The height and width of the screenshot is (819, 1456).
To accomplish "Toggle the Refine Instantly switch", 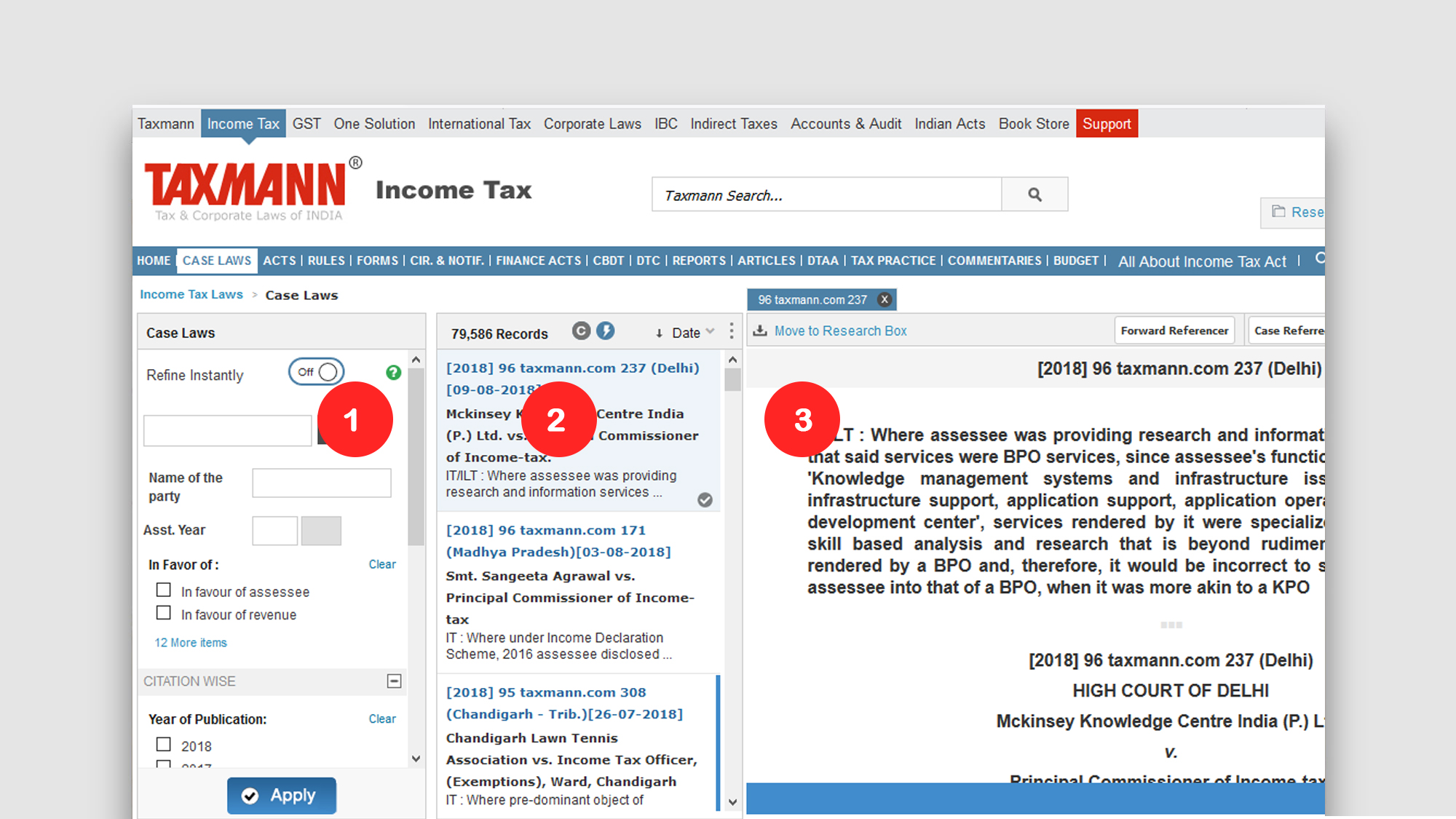I will pos(317,372).
